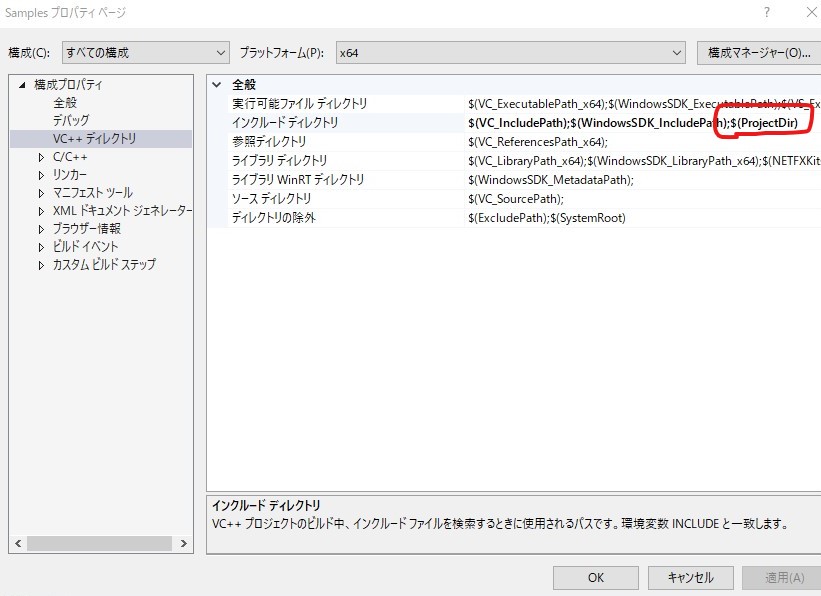Click the help question mark icon
Screen dimensions: 821x596
coord(767,12)
